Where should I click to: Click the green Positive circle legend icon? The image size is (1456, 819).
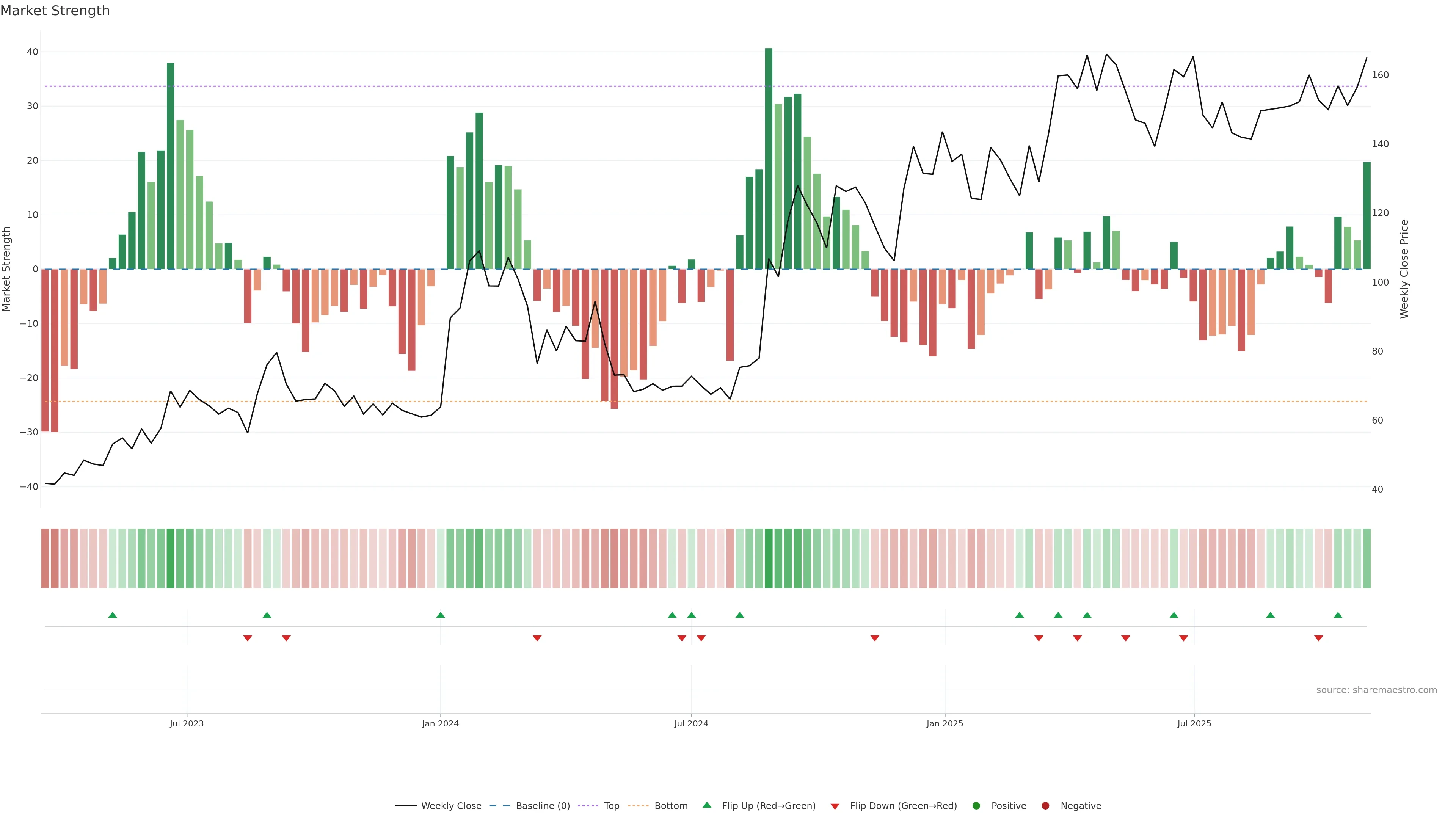976,806
